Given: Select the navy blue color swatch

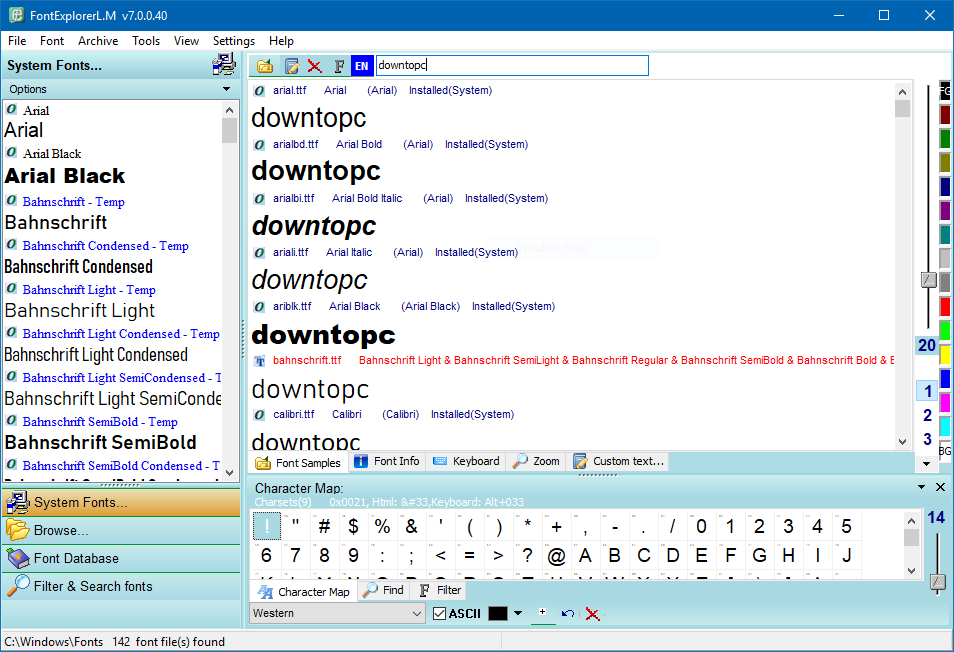Looking at the screenshot, I should click(x=945, y=187).
